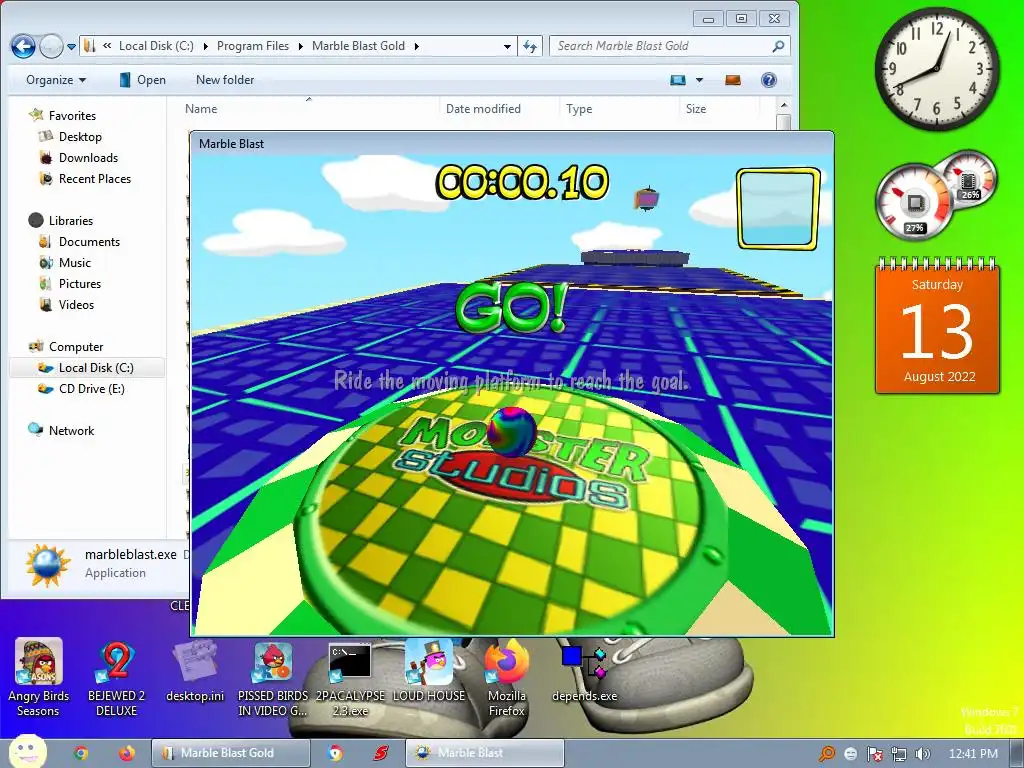The height and width of the screenshot is (768, 1024).
Task: Launch Chrome from taskbar pinned icon
Action: [x=81, y=753]
